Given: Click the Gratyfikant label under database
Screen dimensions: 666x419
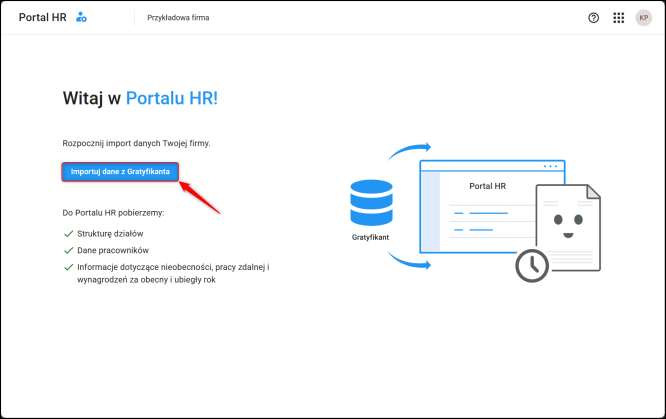Looking at the screenshot, I should (x=370, y=237).
